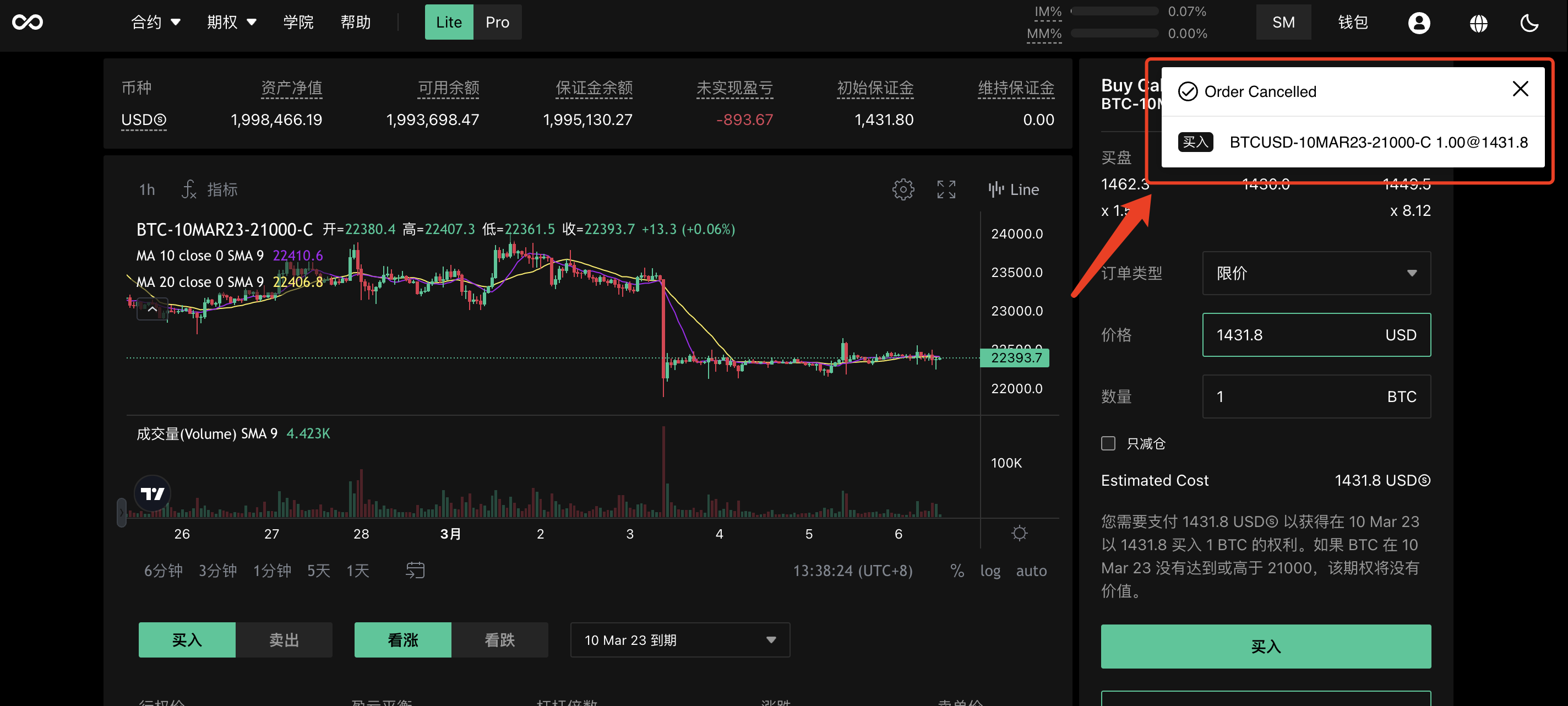Click the IM% progress bar
The width and height of the screenshot is (1568, 706).
coord(1114,11)
